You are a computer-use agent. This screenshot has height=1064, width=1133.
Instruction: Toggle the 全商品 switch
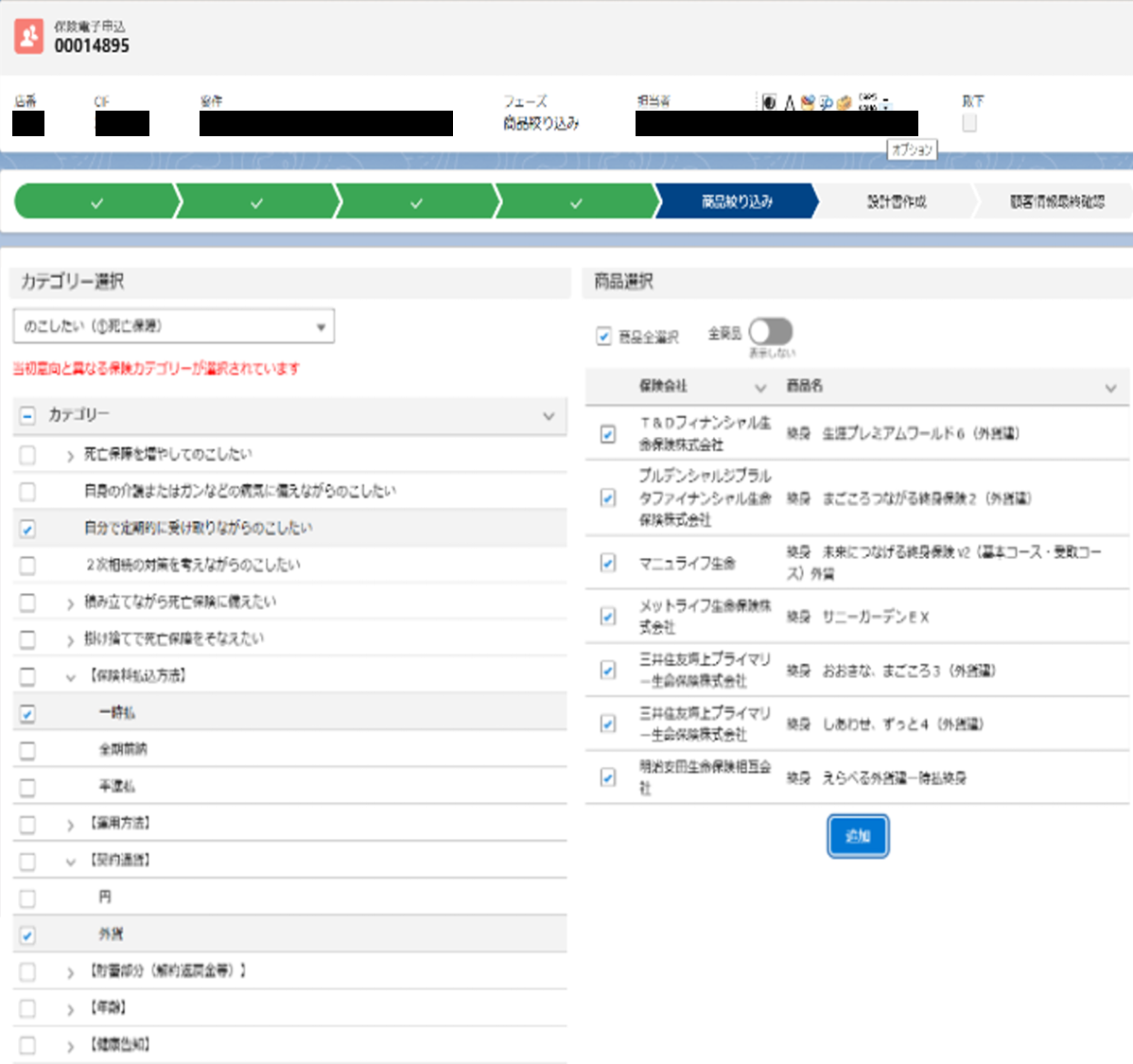pyautogui.click(x=770, y=332)
